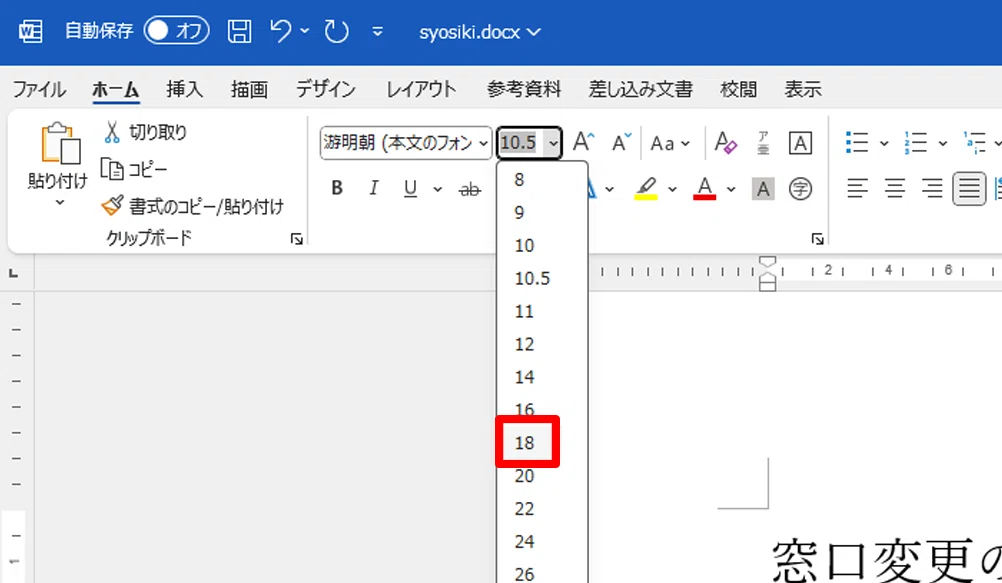This screenshot has height=583, width=1002.
Task: Select font size 8 from list
Action: 542,180
